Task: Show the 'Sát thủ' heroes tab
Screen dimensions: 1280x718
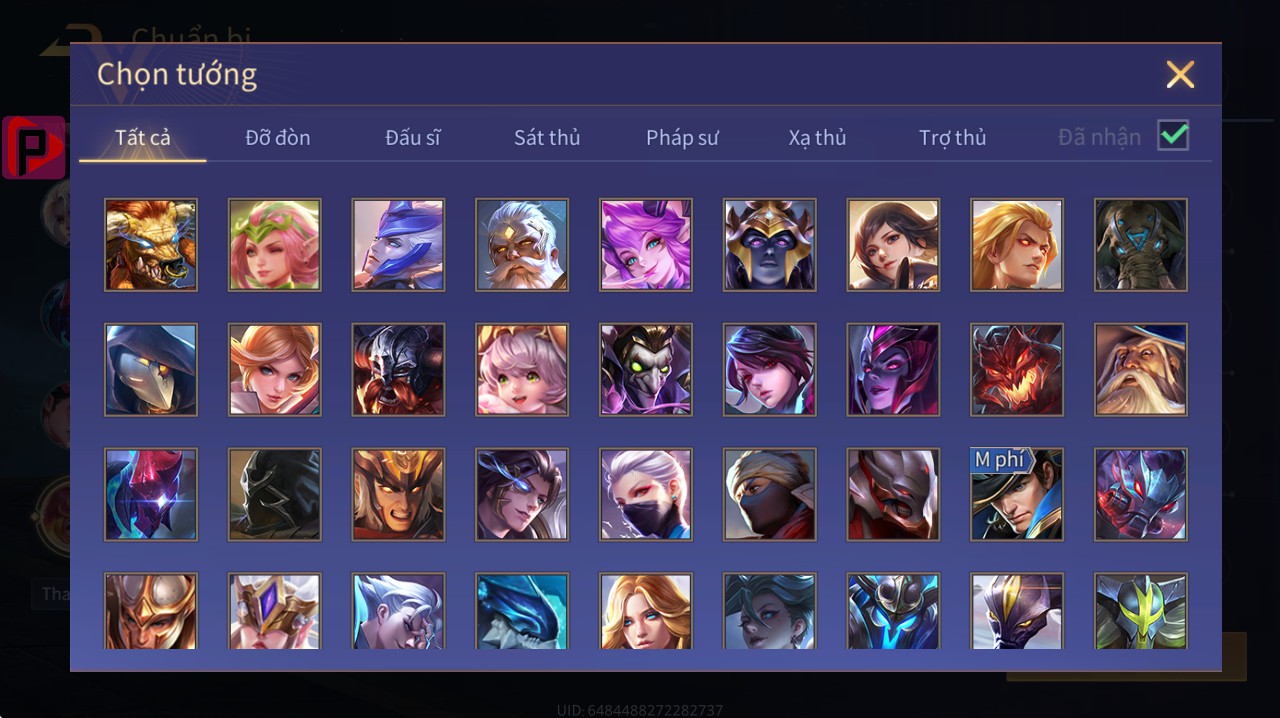Action: point(547,138)
